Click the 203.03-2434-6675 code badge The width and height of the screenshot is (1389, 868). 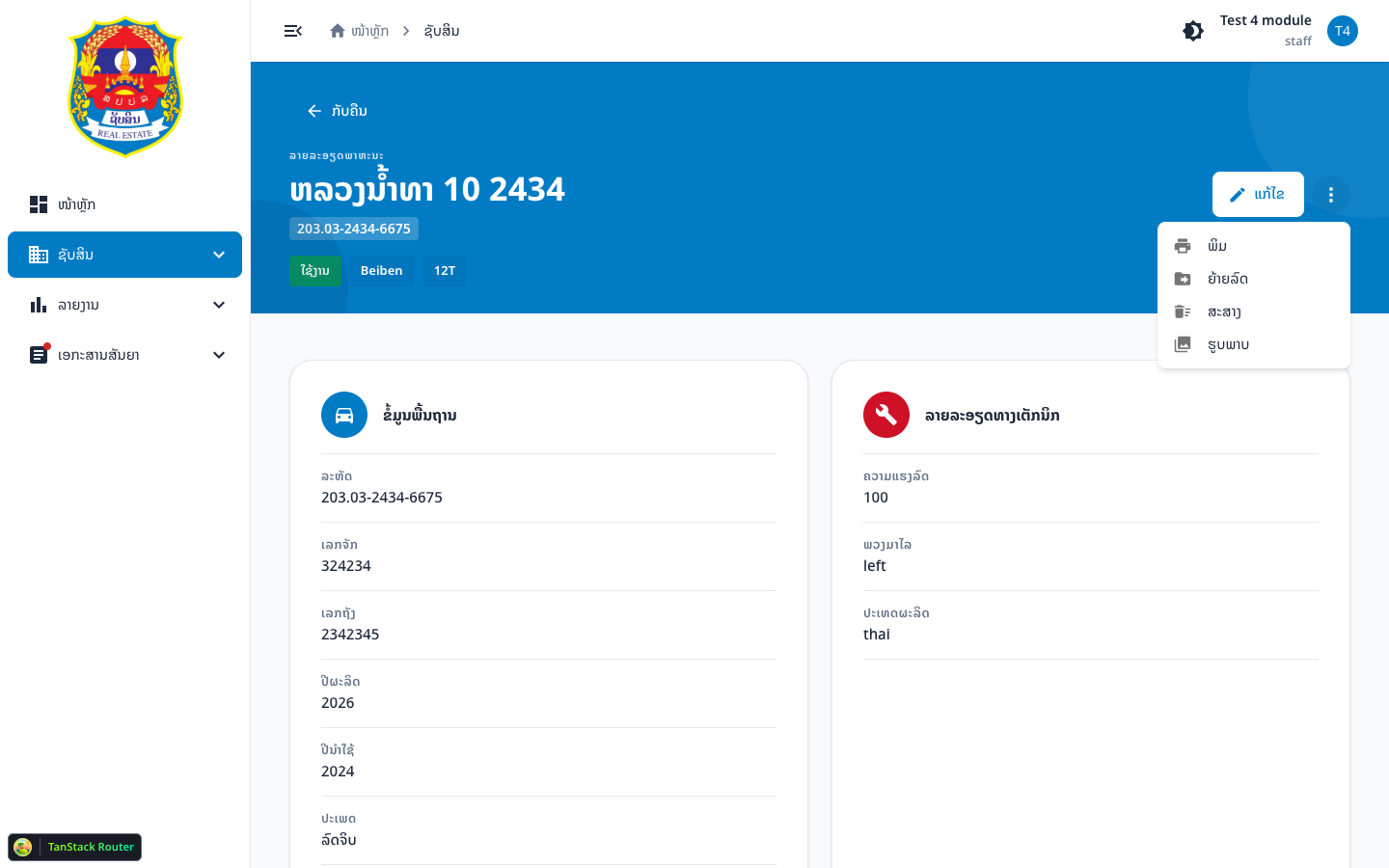click(x=354, y=229)
